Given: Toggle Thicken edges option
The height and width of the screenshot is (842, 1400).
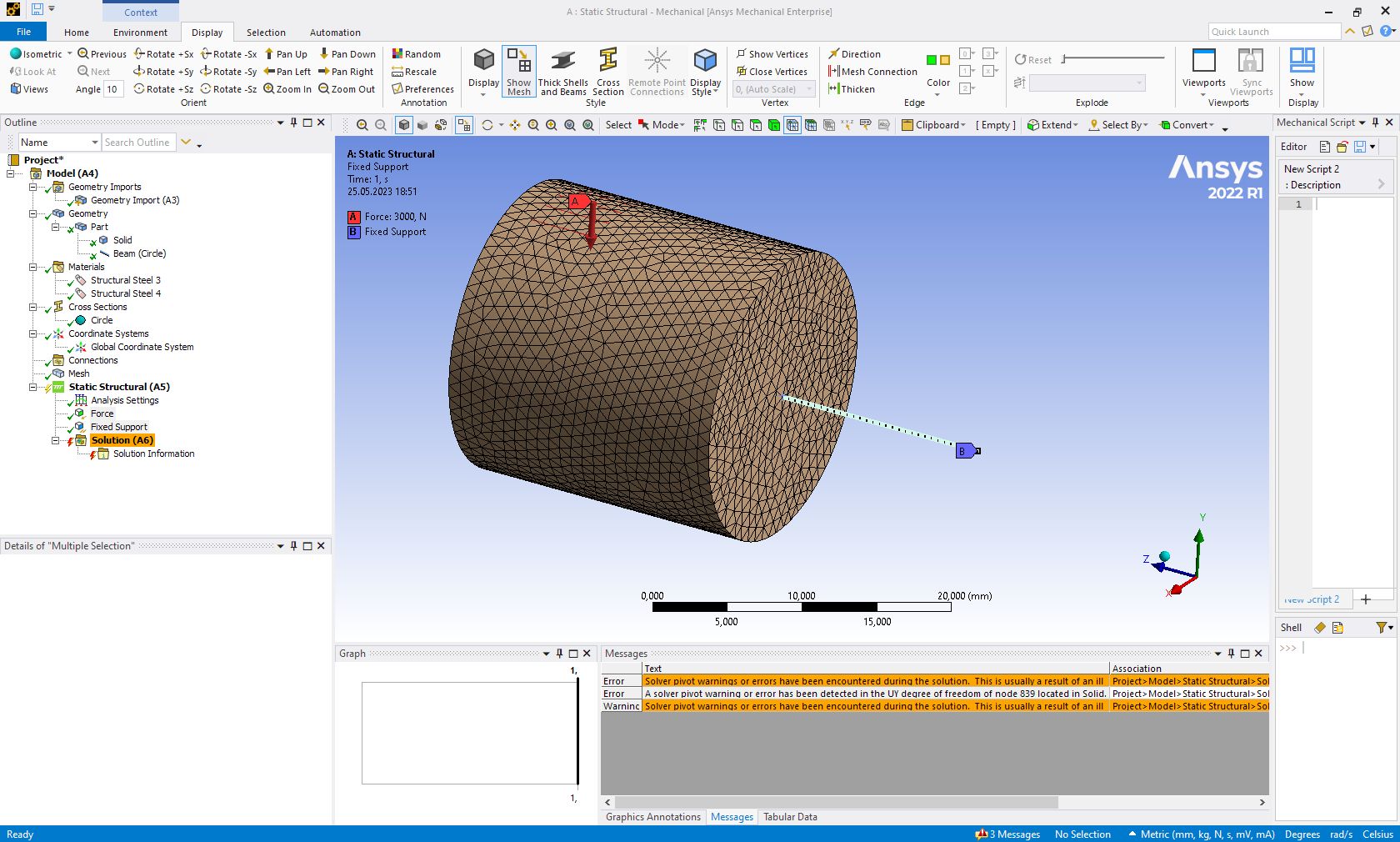Looking at the screenshot, I should coord(852,89).
